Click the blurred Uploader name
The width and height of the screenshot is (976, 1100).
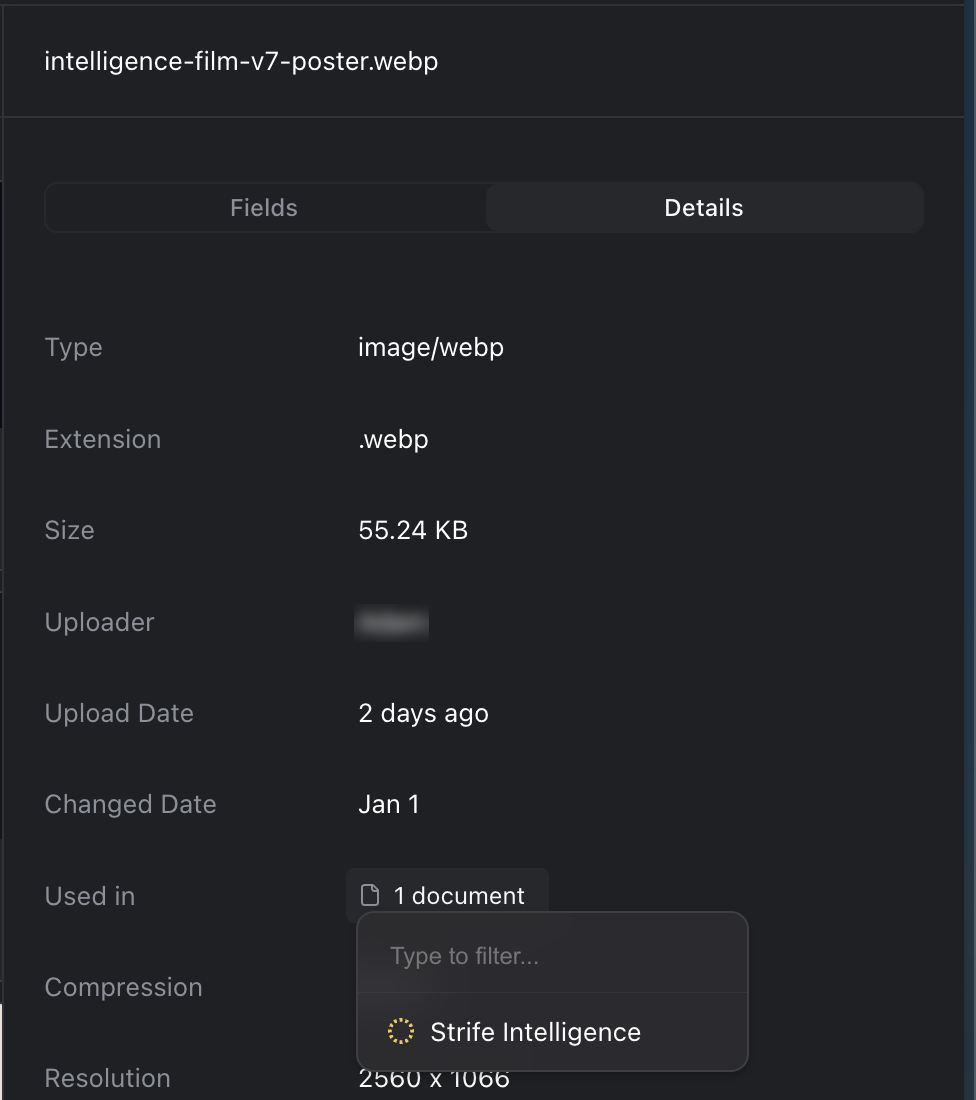(x=392, y=622)
